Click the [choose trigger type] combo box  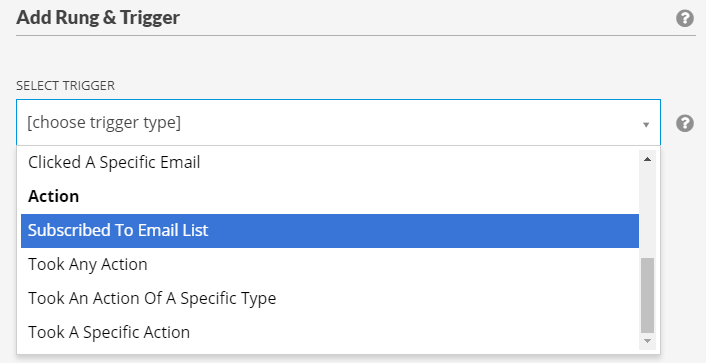(338, 123)
